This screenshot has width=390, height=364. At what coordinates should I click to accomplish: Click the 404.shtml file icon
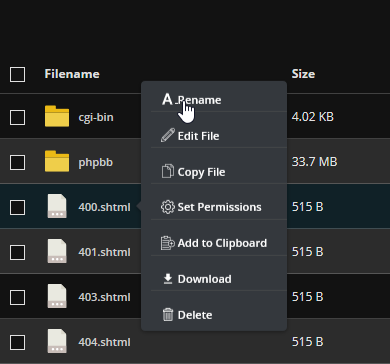[x=57, y=341]
